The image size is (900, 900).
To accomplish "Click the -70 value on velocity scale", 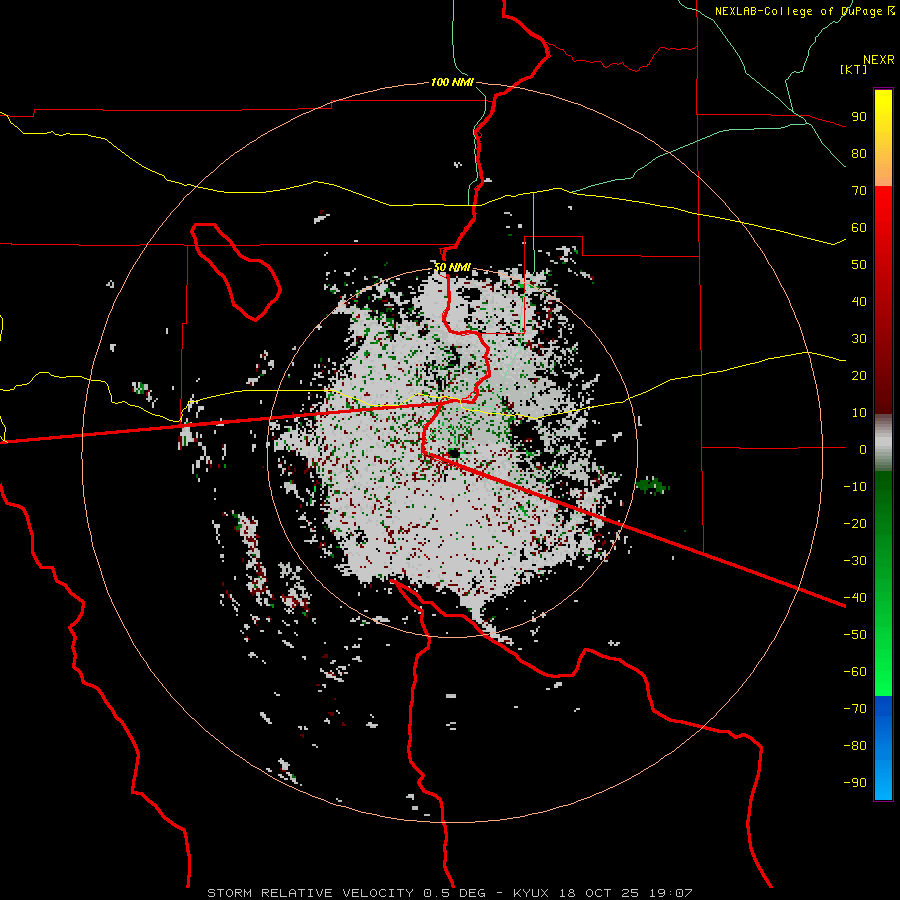I will point(855,708).
